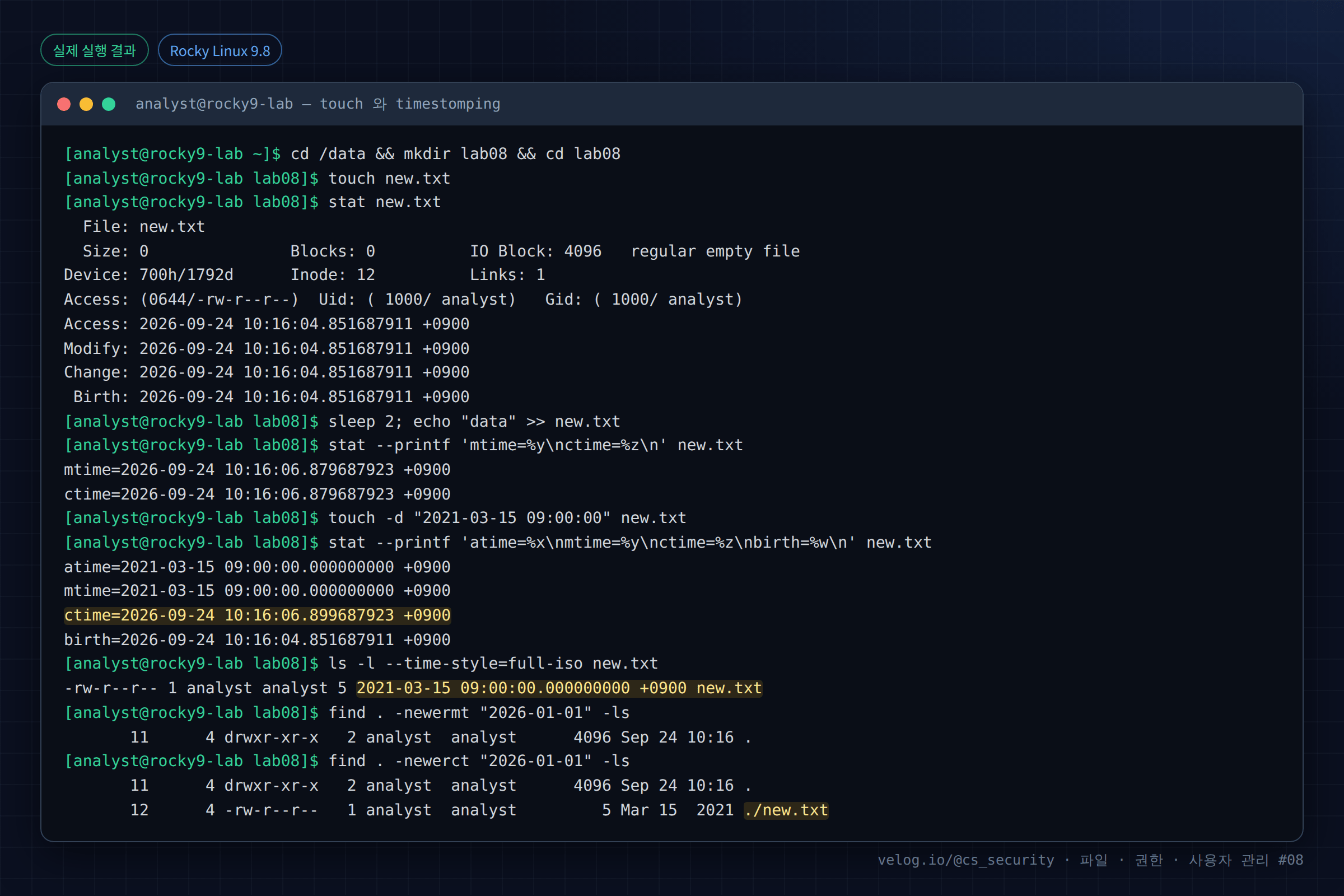This screenshot has width=1344, height=896.
Task: Click the 'ls -l --time-style=full-iso new.txt' command
Action: pos(493,664)
